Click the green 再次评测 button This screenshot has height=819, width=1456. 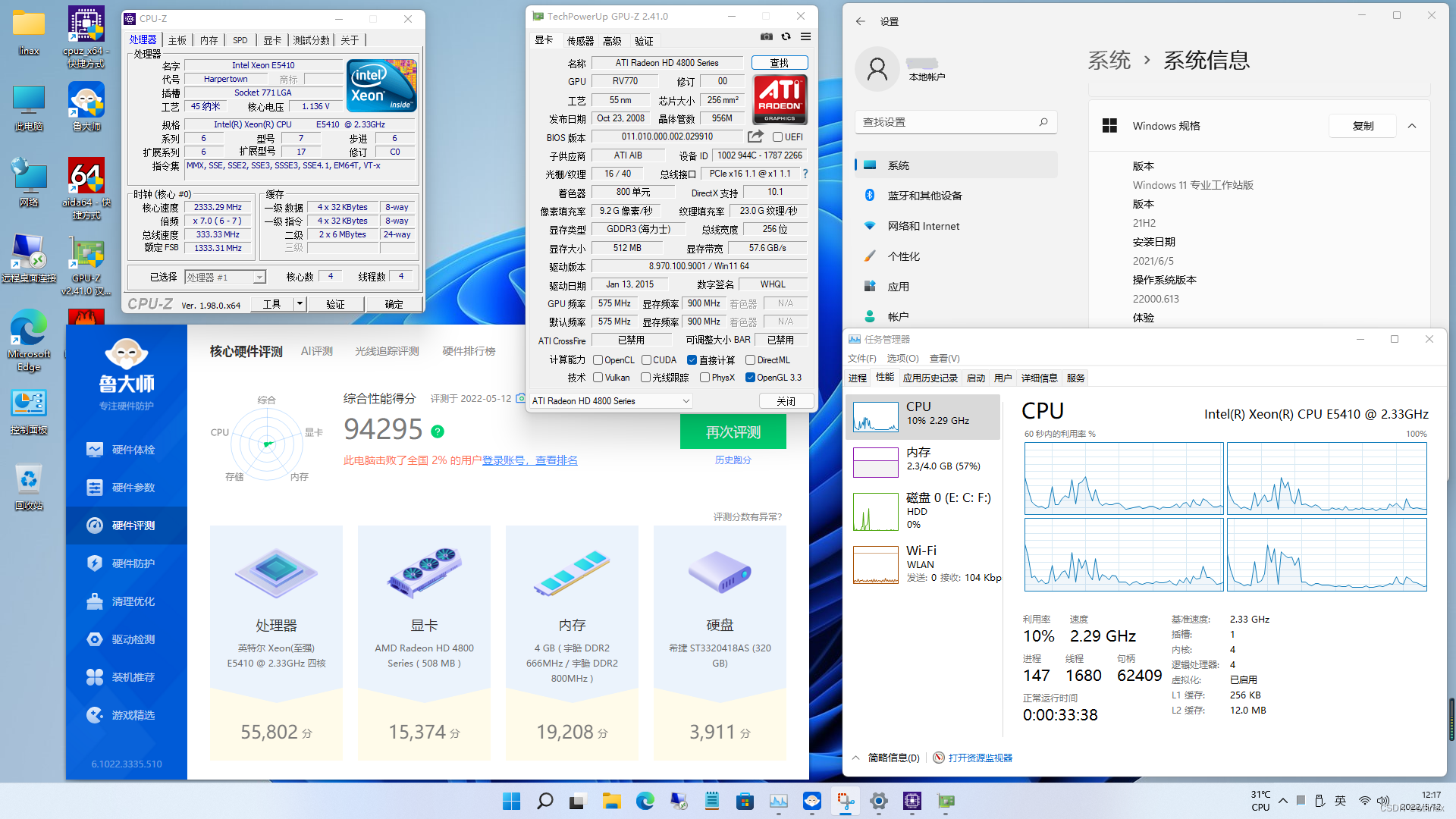click(733, 432)
